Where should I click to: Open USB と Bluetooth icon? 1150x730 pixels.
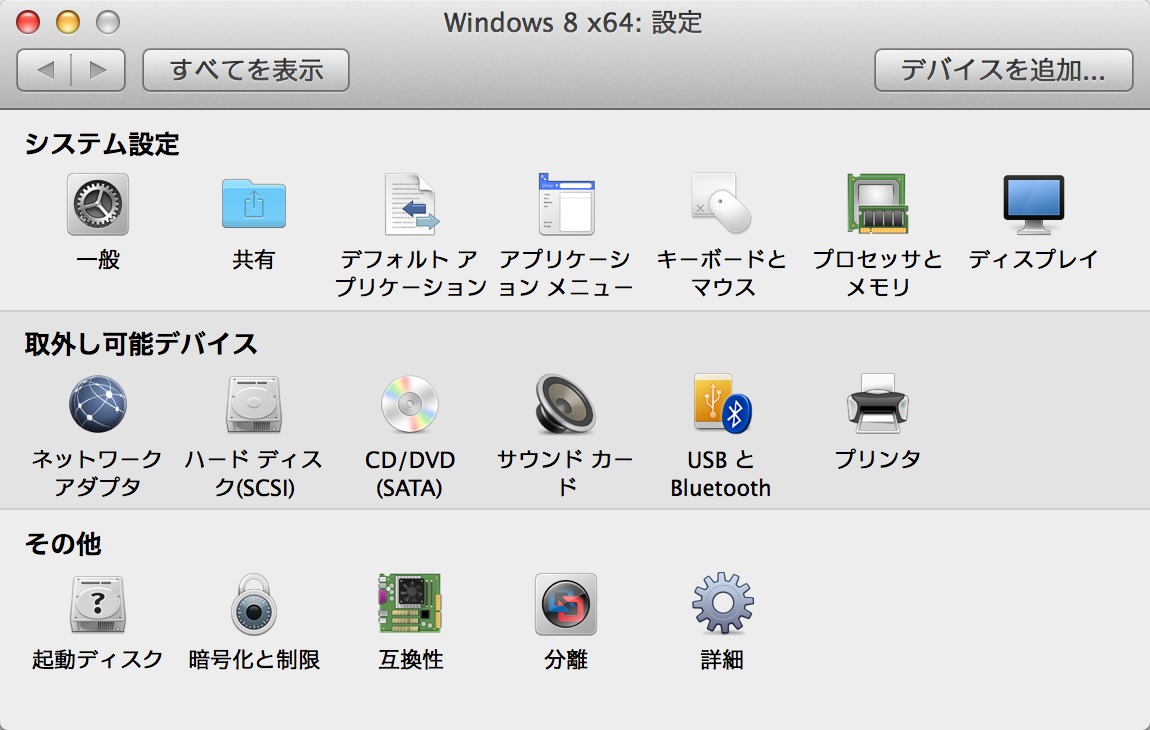pos(722,403)
